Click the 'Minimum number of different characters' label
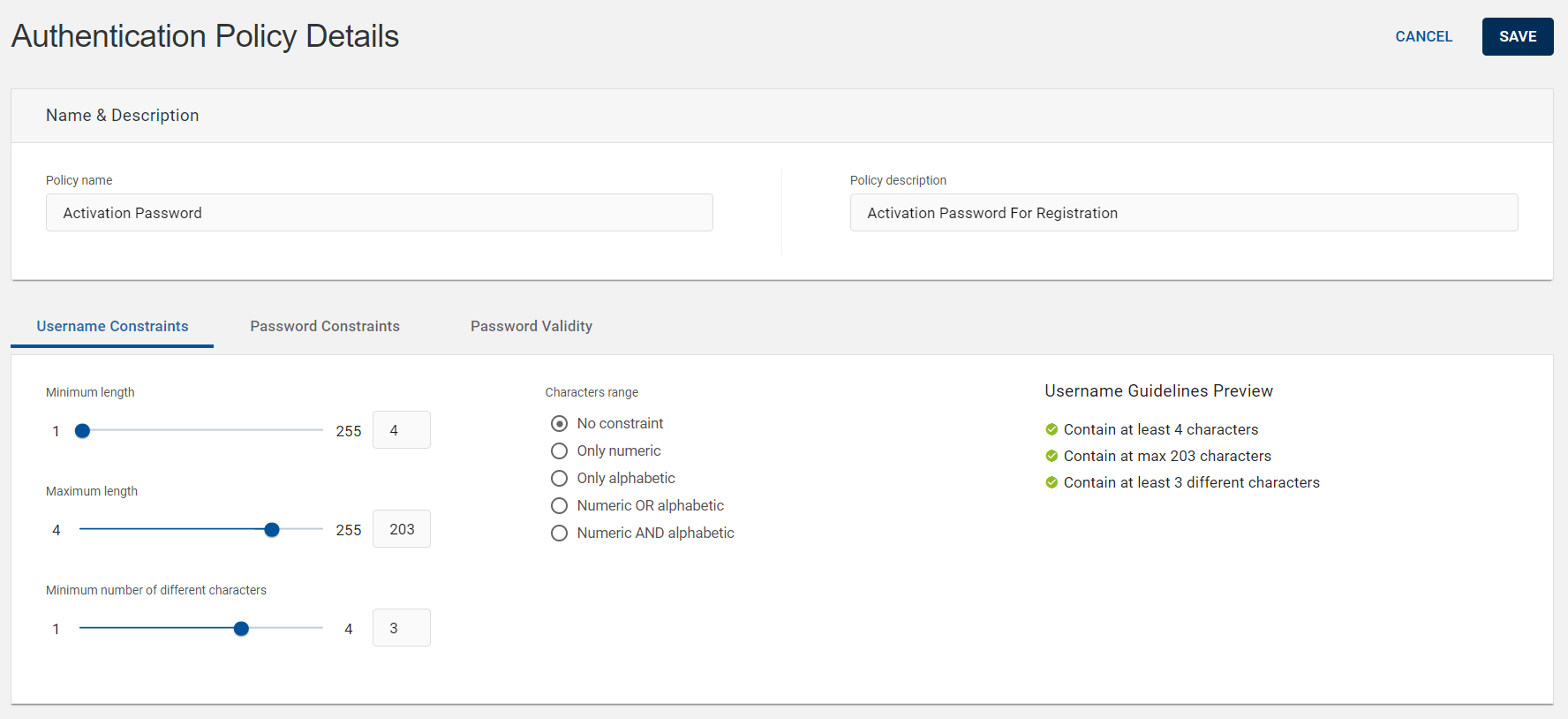This screenshot has width=1568, height=719. point(156,590)
